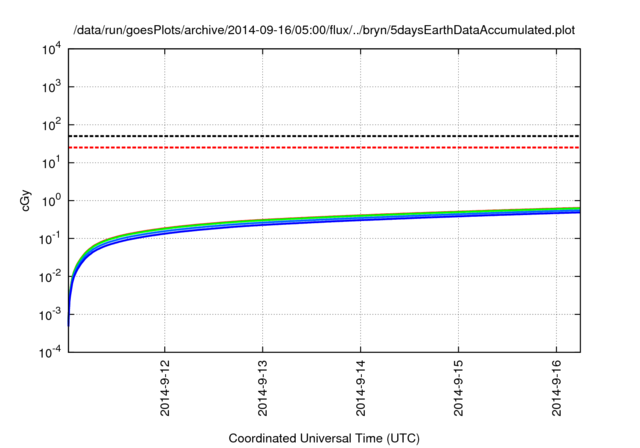
Task: Select the 2014-9-16 date tick label
Action: coord(556,388)
